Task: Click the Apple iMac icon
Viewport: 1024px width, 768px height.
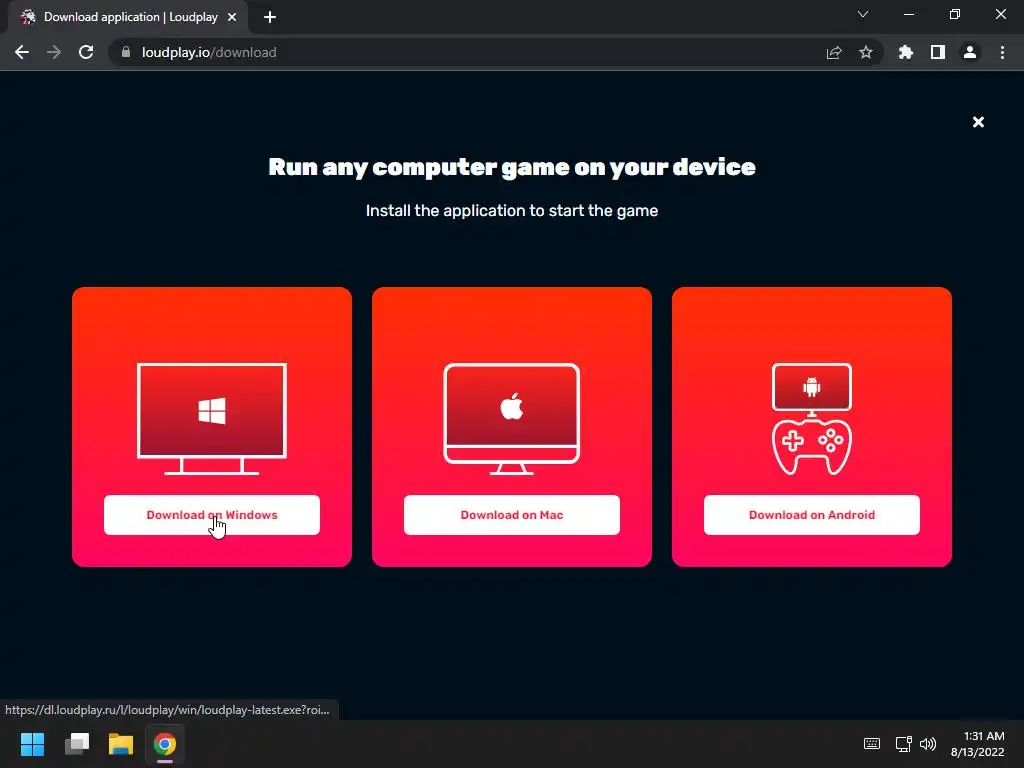Action: (x=511, y=419)
